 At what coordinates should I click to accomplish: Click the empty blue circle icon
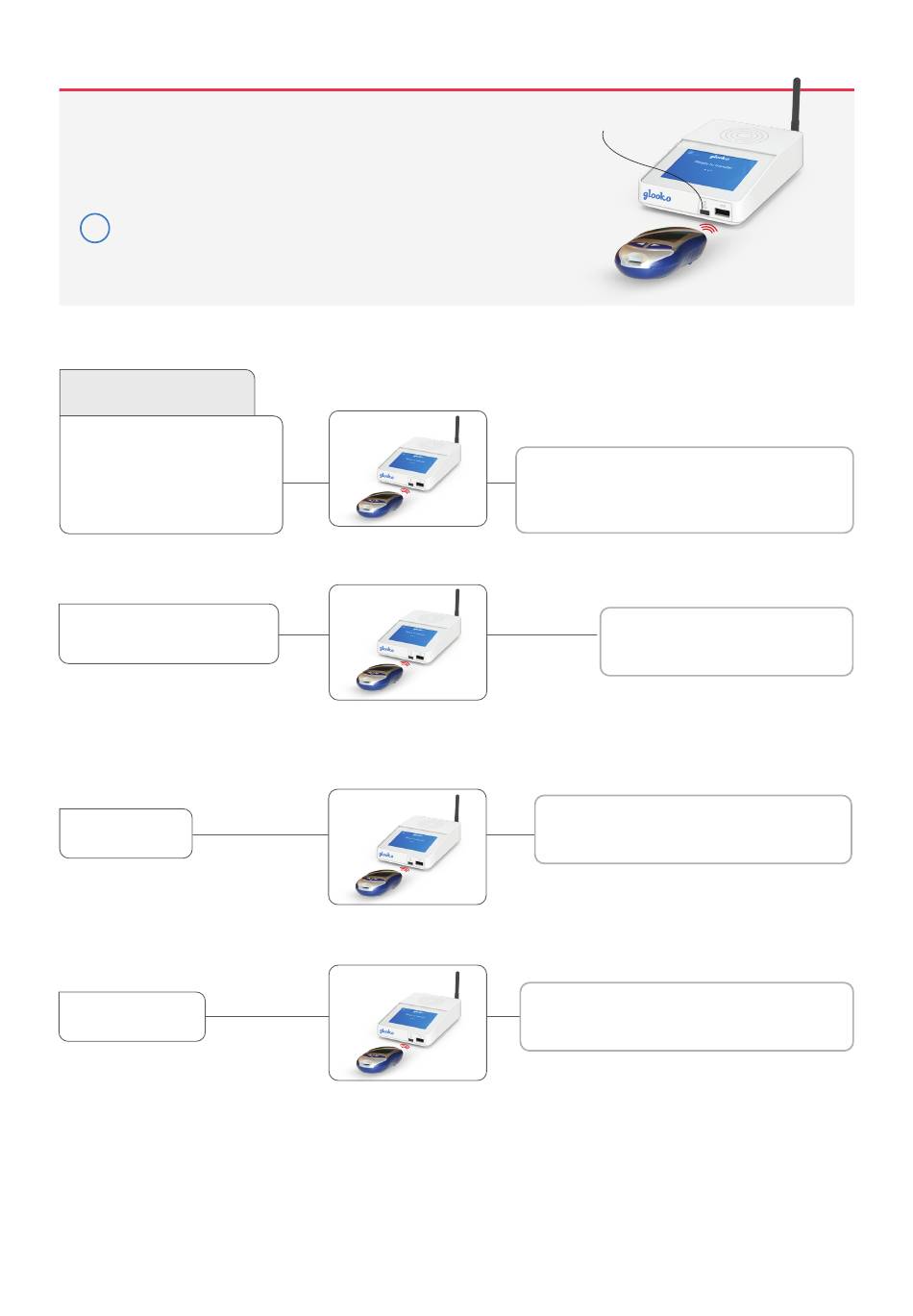[94, 228]
